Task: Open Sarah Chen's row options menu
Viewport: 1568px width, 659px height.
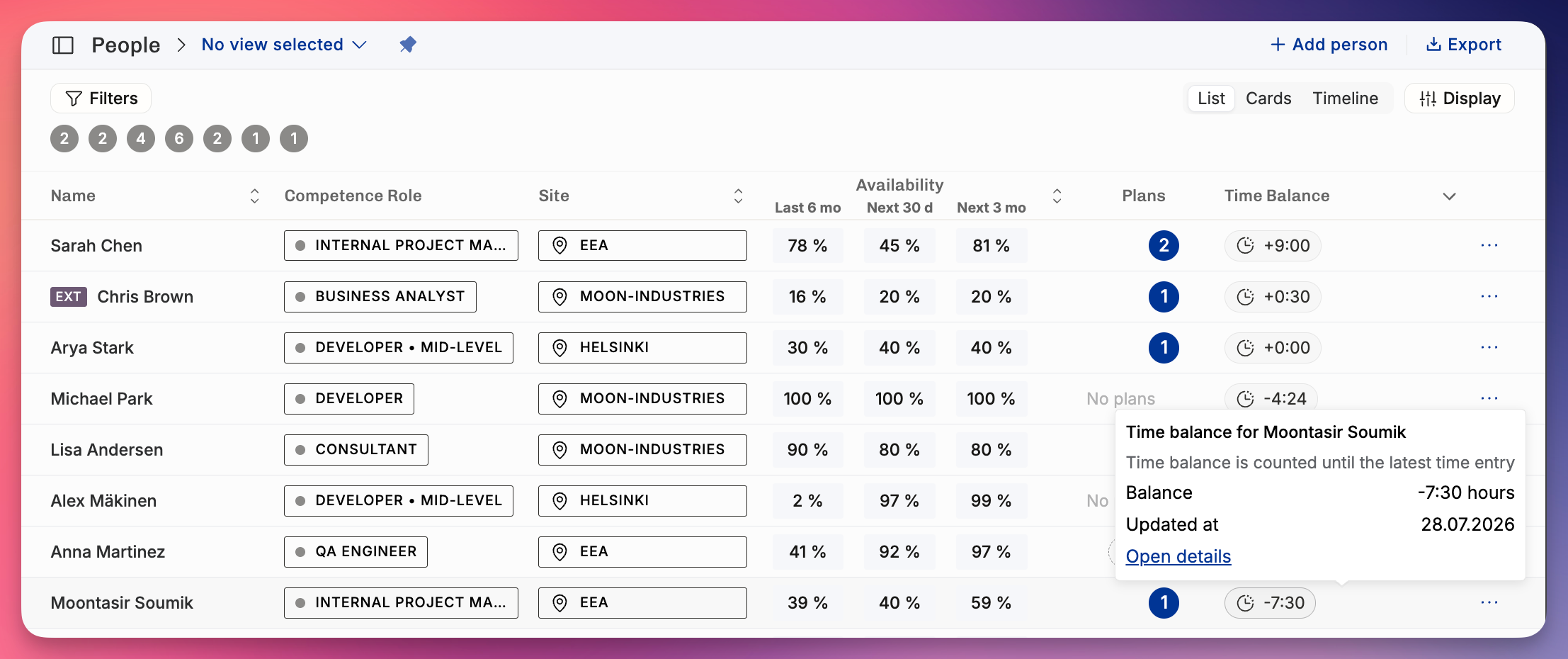Action: 1489,245
